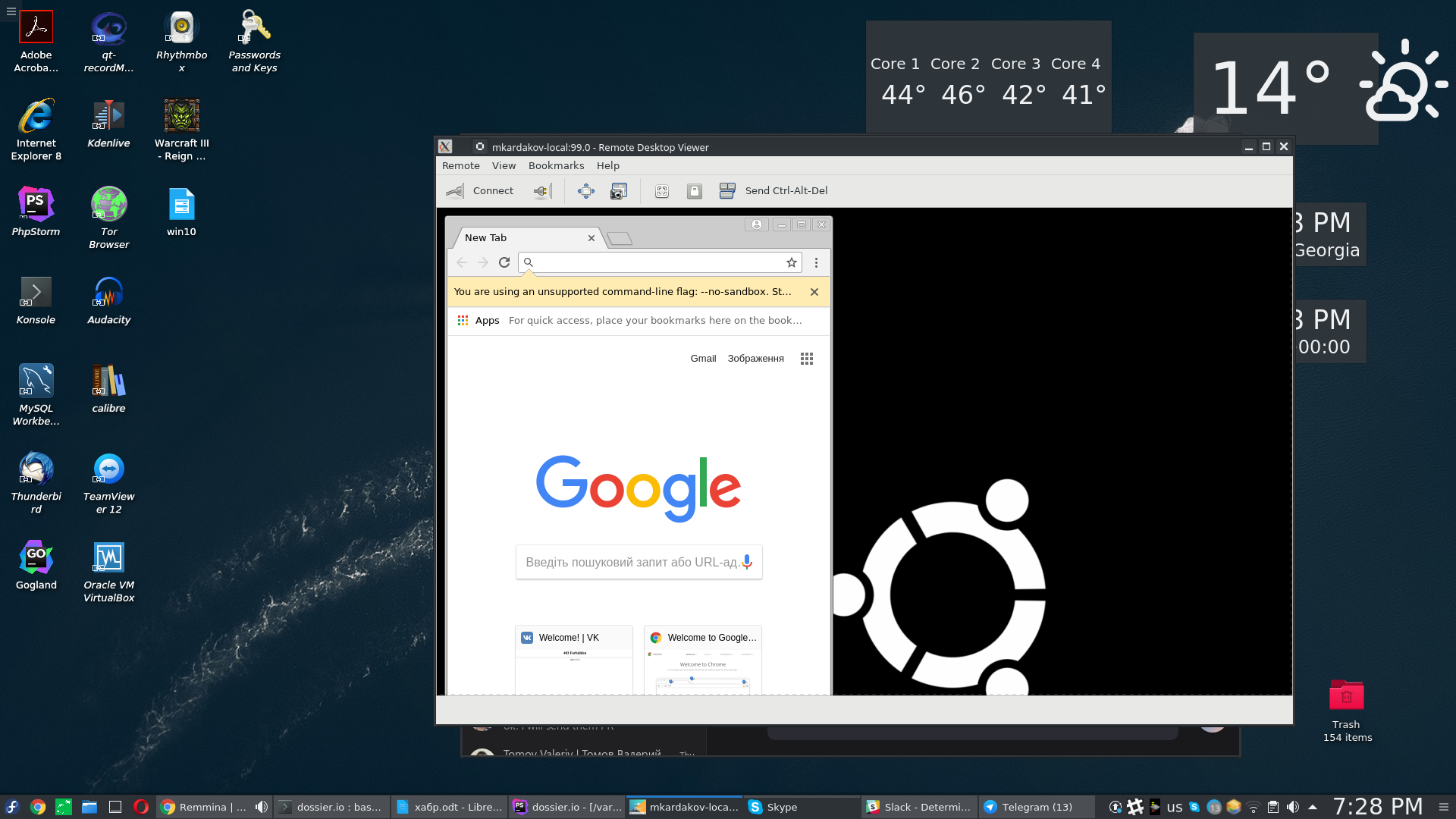Screen dimensions: 1456x819
Task: Expand the hidden system tray icons arrow
Action: click(x=1313, y=807)
